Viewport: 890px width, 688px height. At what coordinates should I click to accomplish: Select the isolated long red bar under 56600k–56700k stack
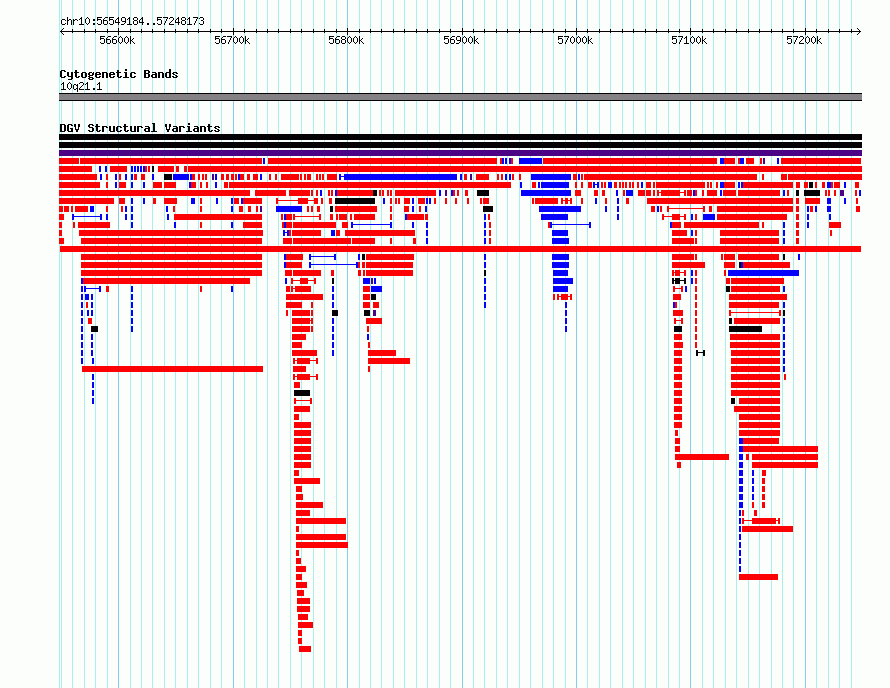tap(173, 369)
